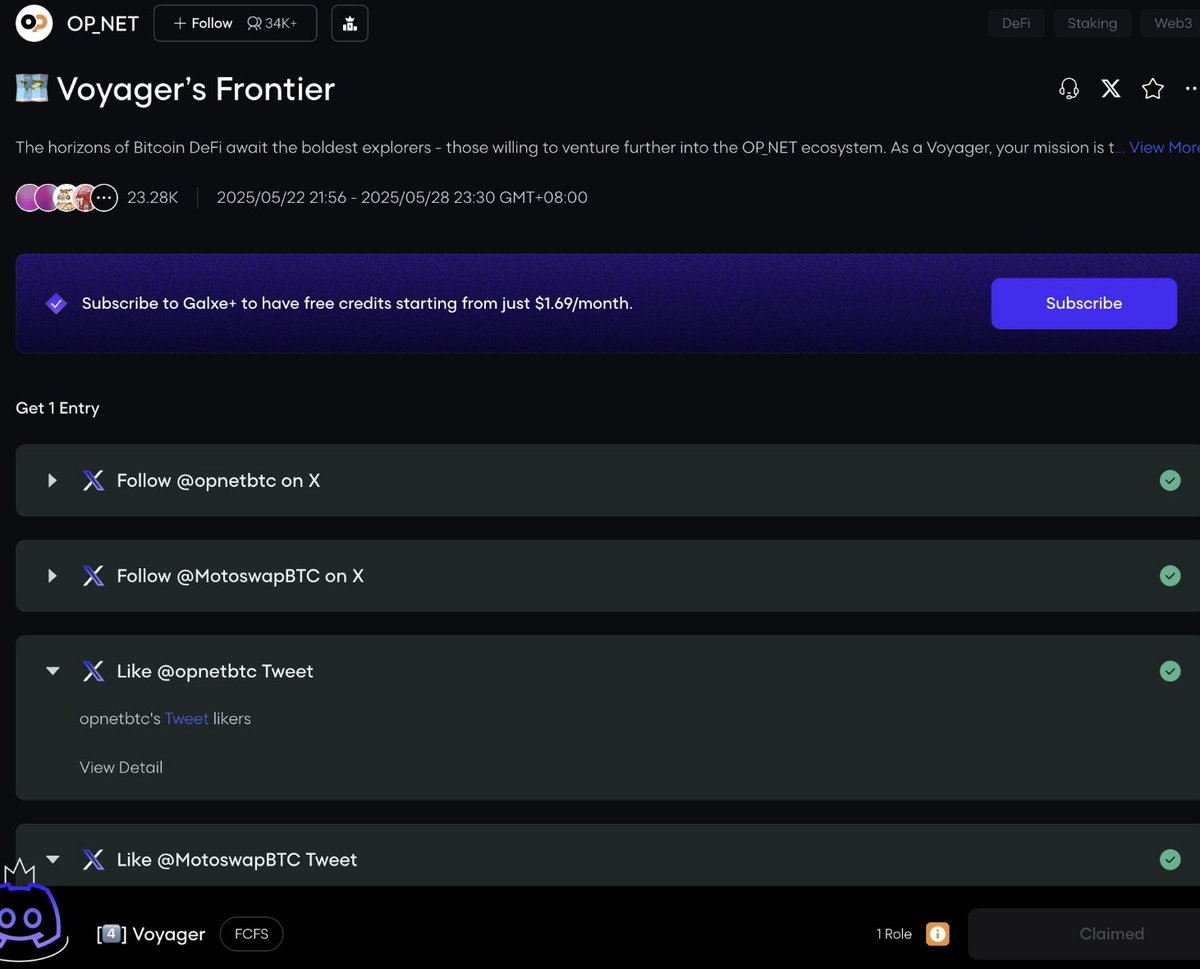Viewport: 1200px width, 969px height.
Task: Click the checkmark for Follow @opnetbtc task
Action: (1170, 481)
